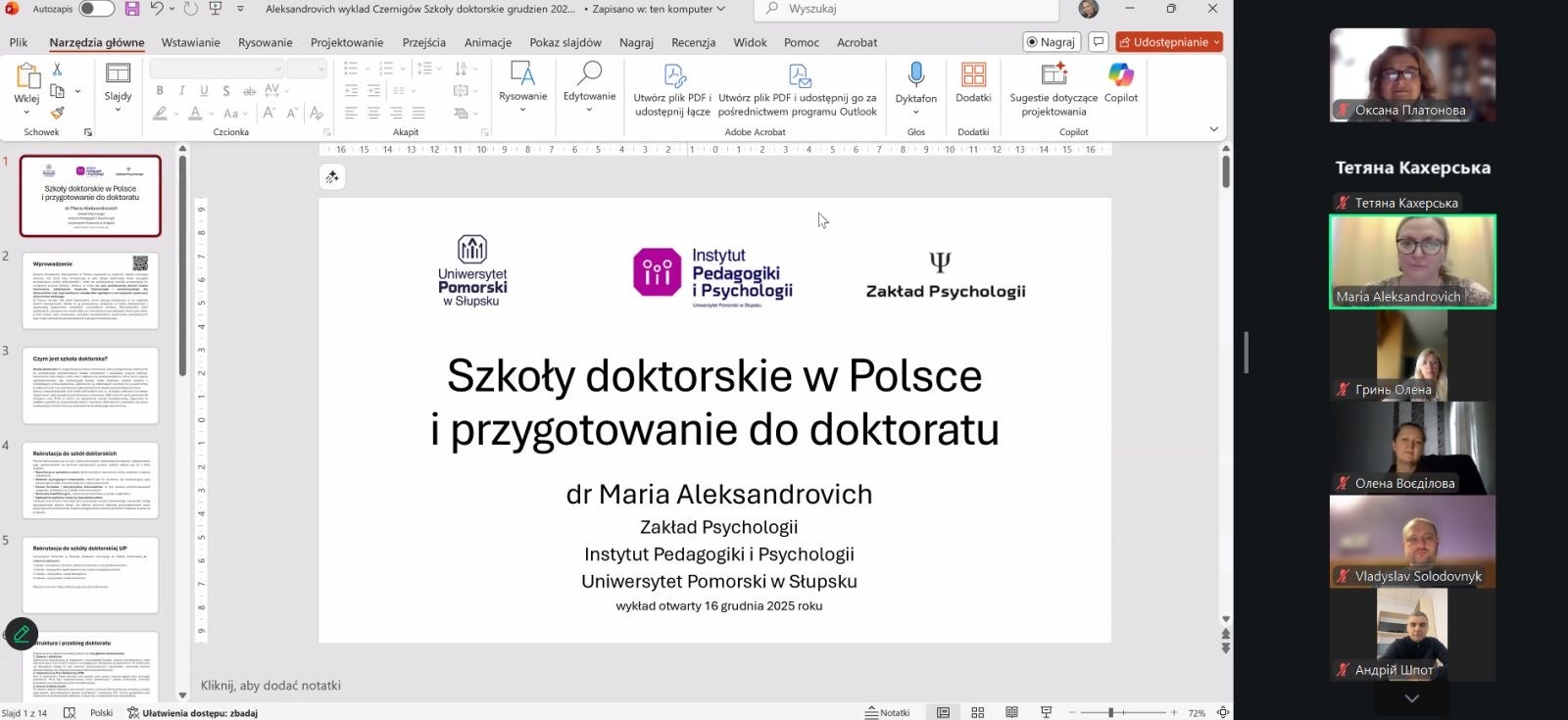Click the Nagraj record button
This screenshot has width=1568, height=720.
tap(1051, 42)
